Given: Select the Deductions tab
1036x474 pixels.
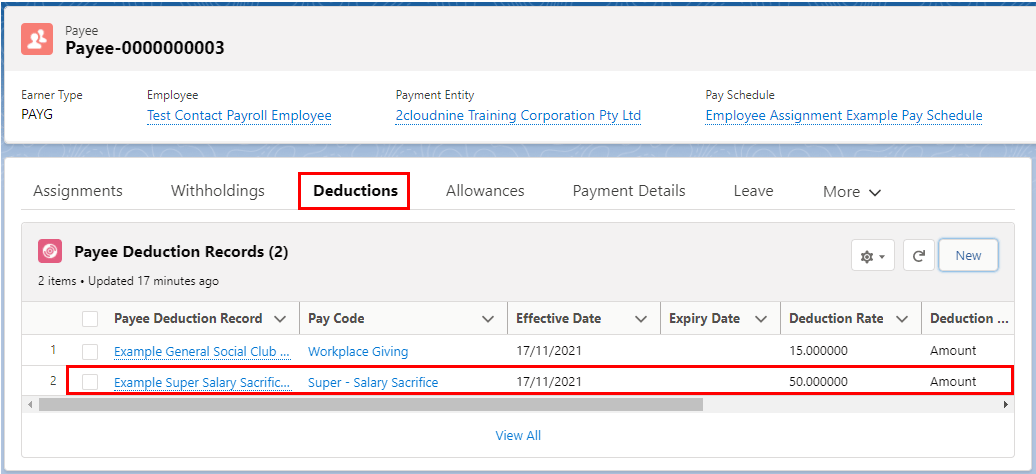Looking at the screenshot, I should point(355,191).
